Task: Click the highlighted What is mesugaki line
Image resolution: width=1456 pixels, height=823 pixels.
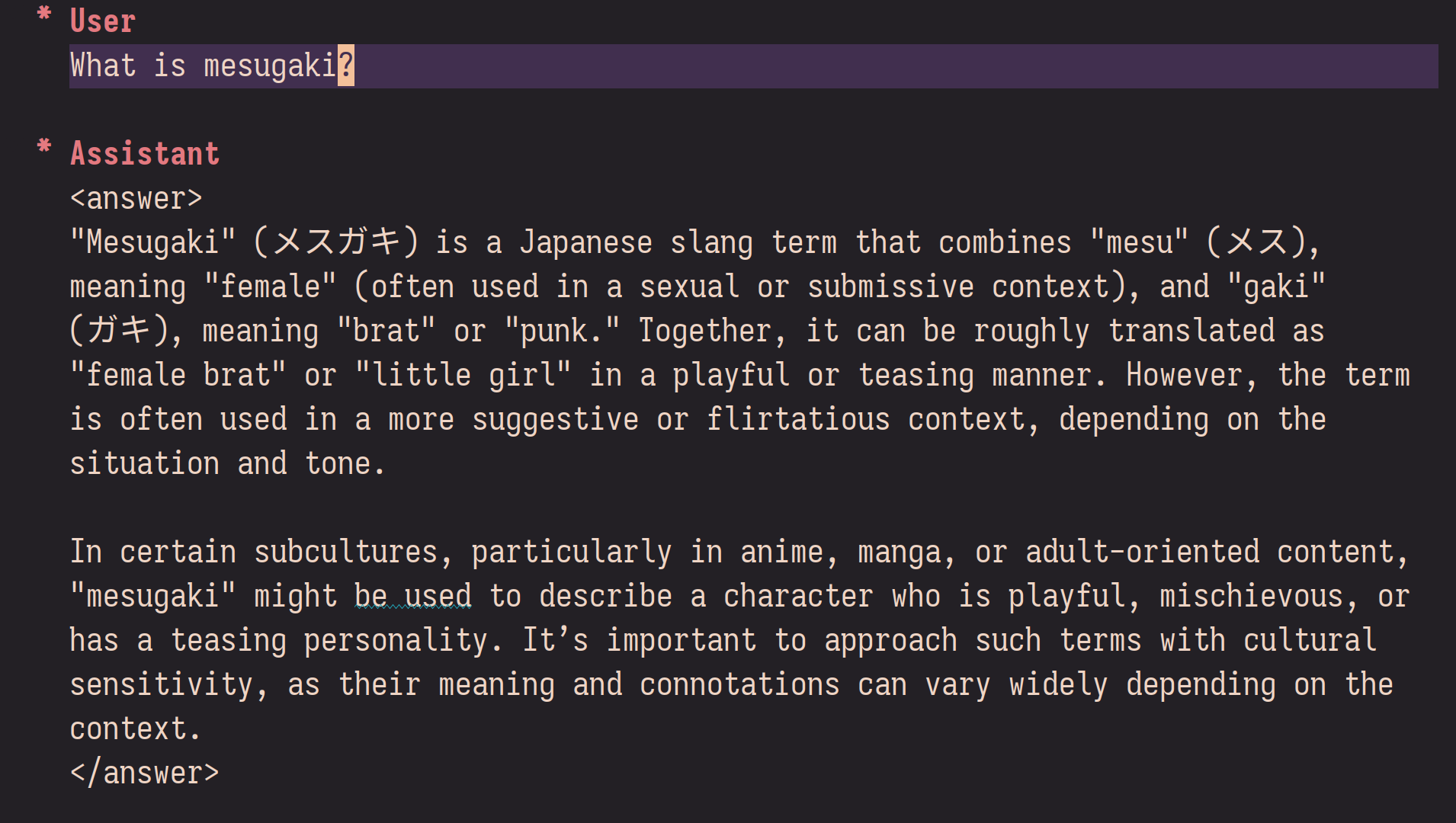Action: tap(753, 66)
